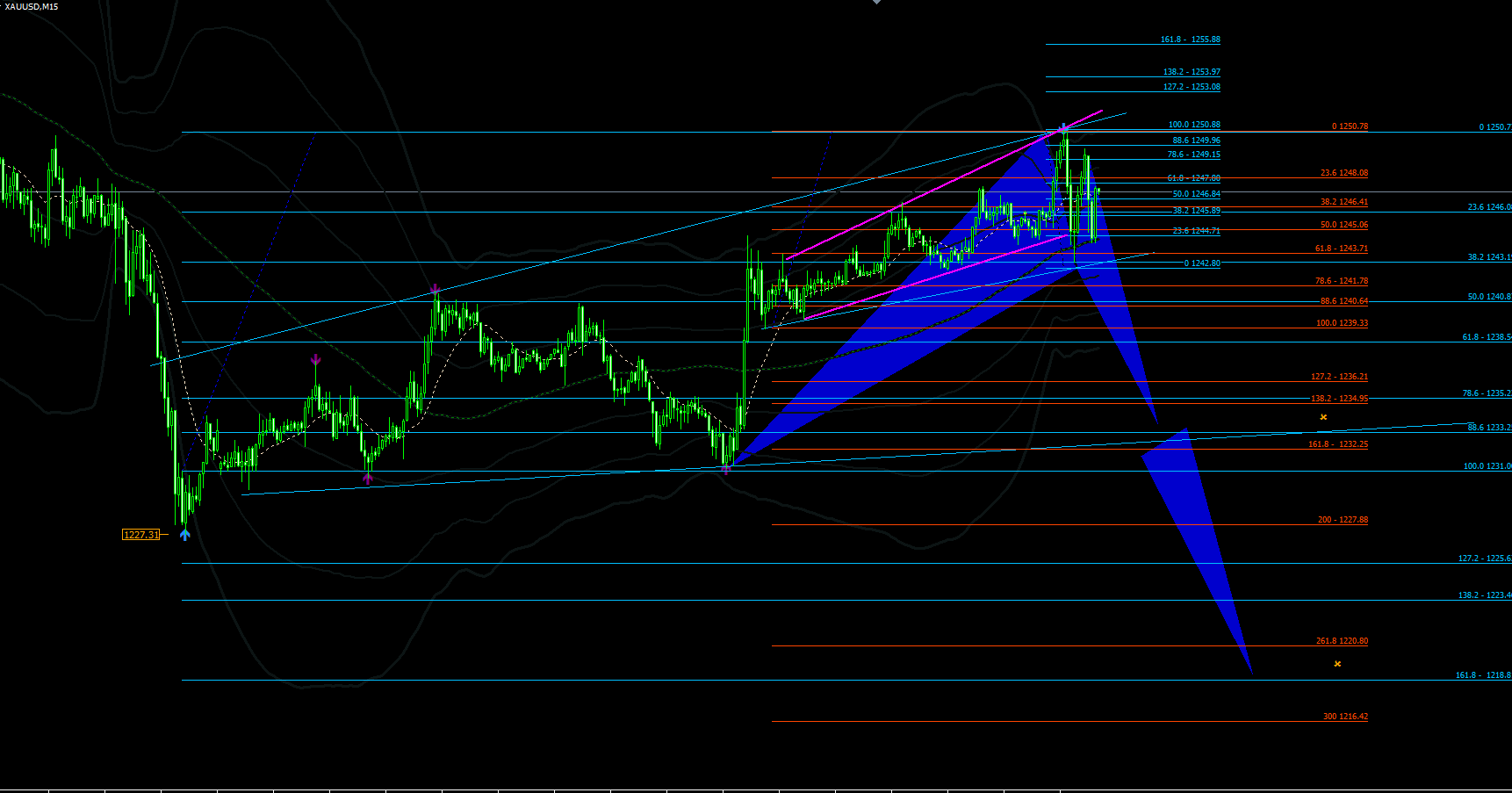Click the orange 138.2 - 1234.95 label
Viewport: 1512px width, 793px height.
point(1339,399)
